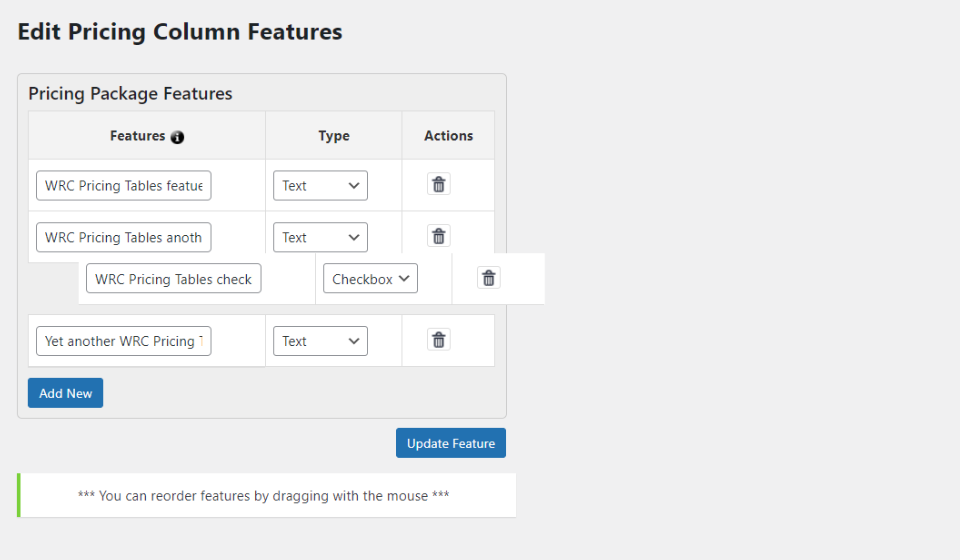Click the Update Feature button
The image size is (960, 560).
451,443
